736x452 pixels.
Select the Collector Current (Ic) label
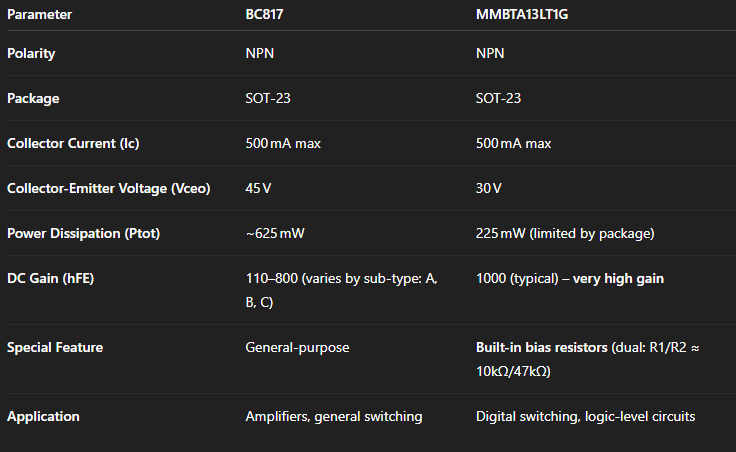(x=73, y=143)
